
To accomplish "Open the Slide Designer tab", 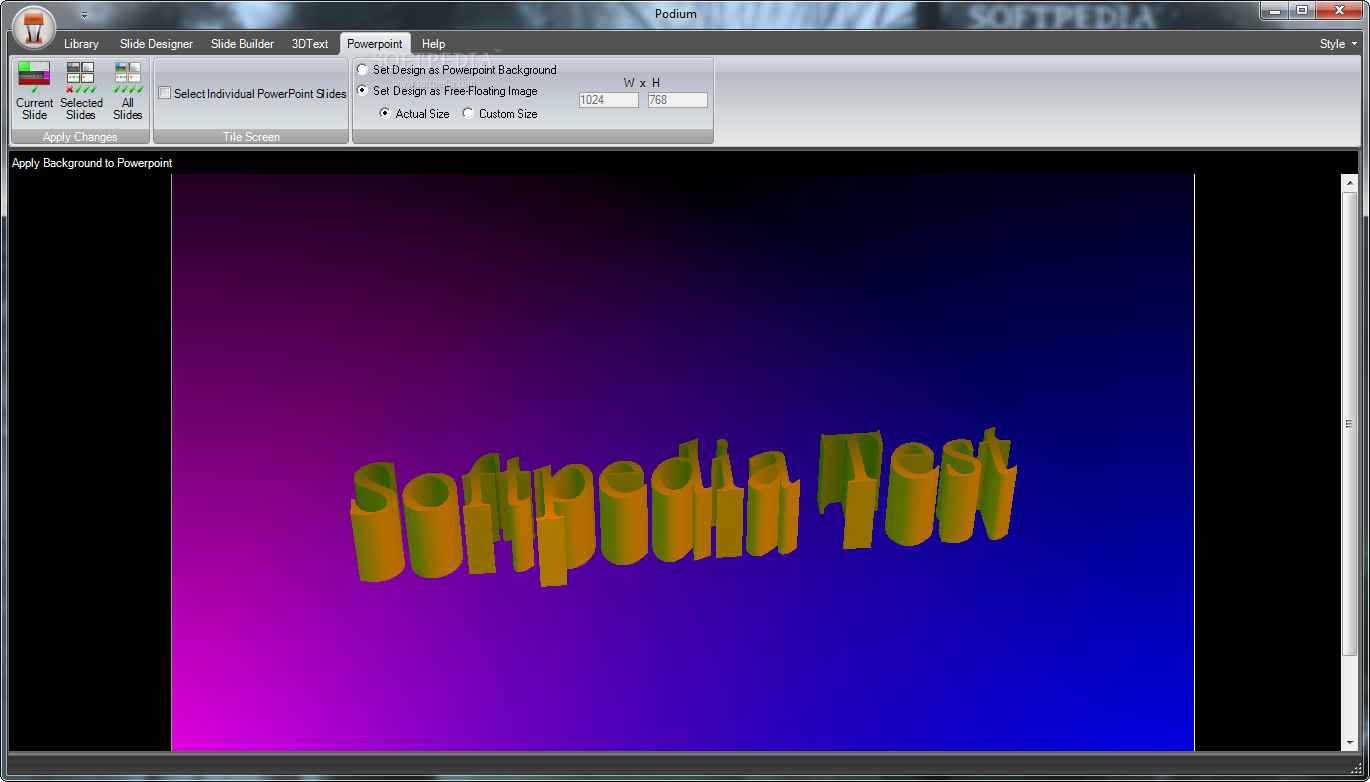I will 156,44.
